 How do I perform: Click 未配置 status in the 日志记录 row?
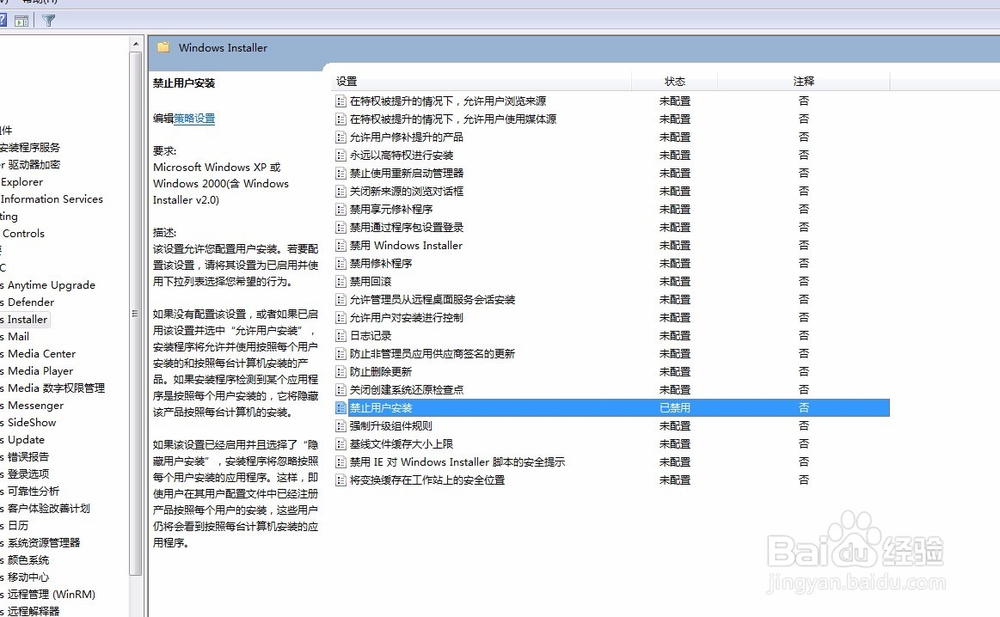click(x=675, y=335)
